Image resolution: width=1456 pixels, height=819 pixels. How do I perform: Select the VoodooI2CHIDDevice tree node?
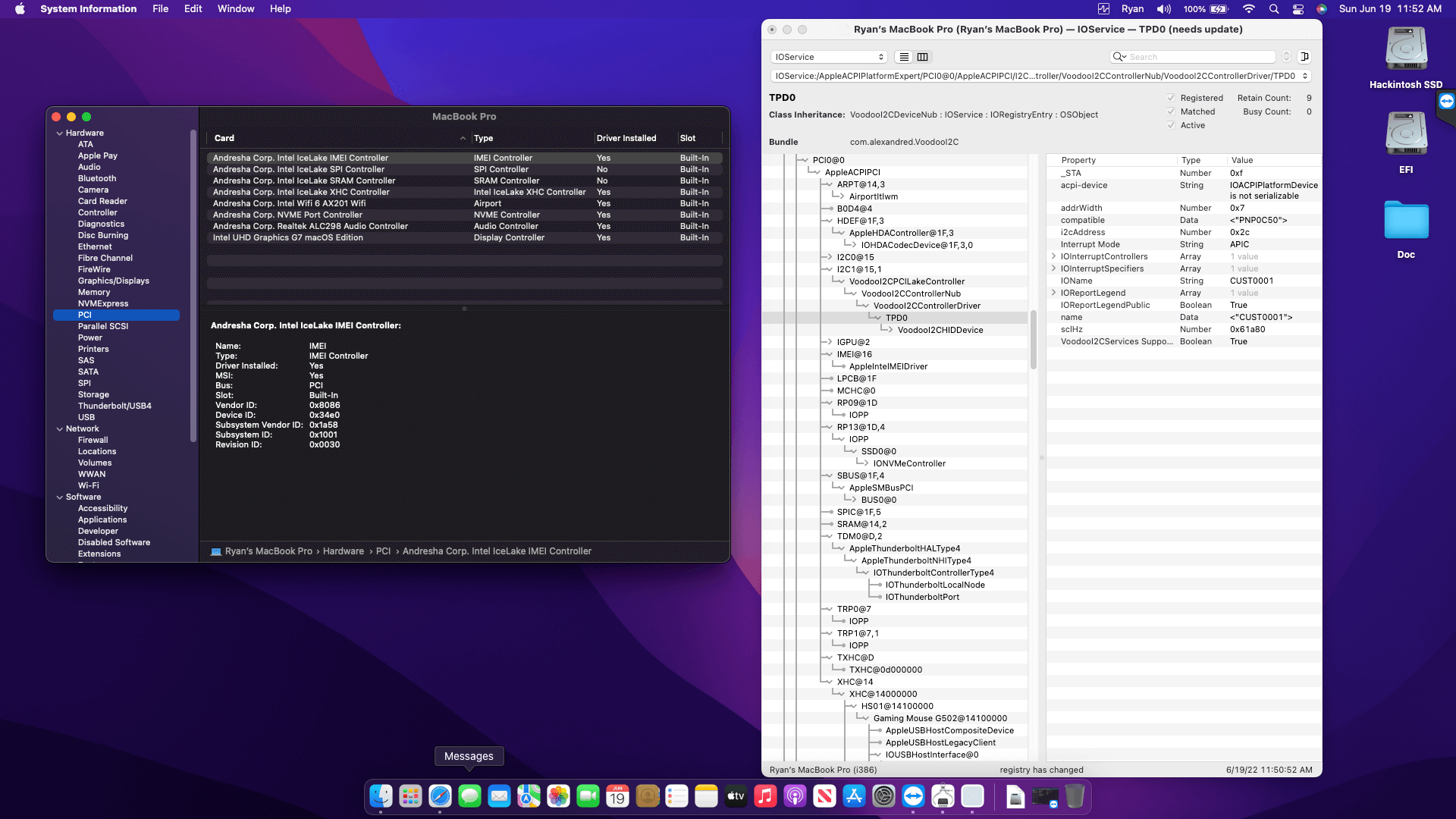point(940,330)
